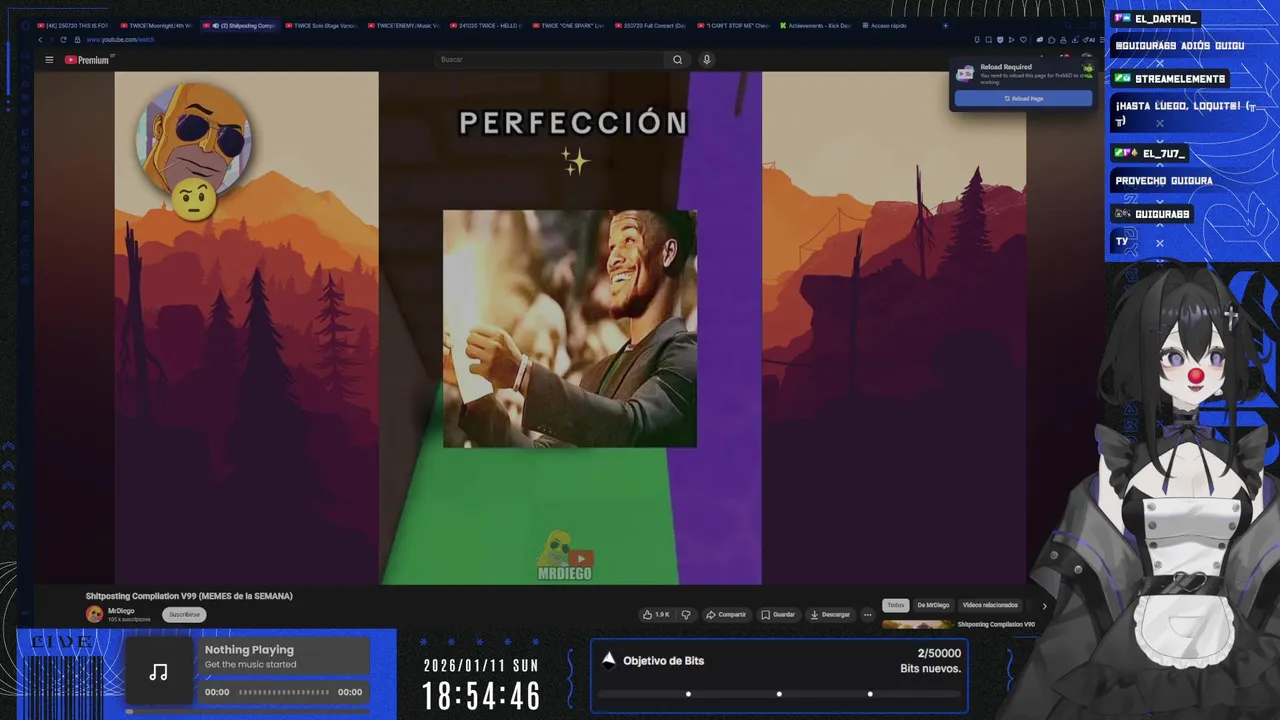The height and width of the screenshot is (720, 1280).
Task: Click the STREAMELEMENTS chat username
Action: pyautogui.click(x=1180, y=79)
